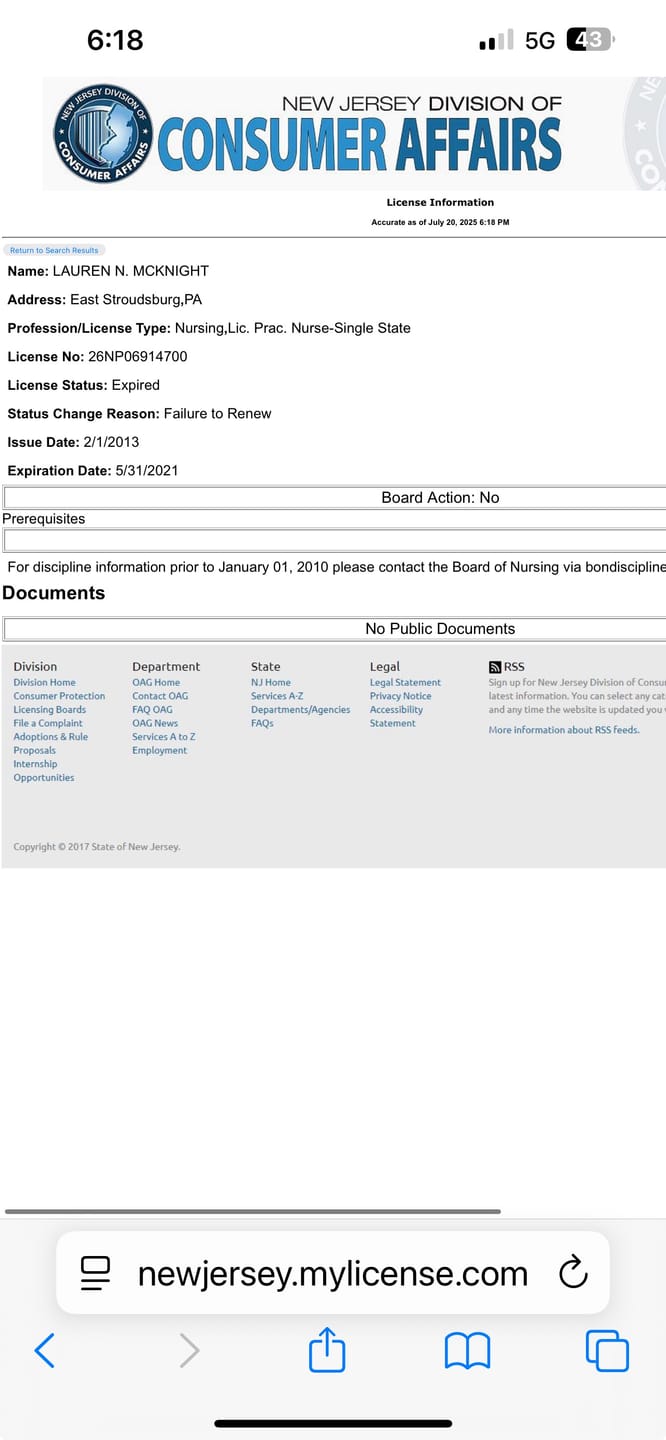Tap the Documents heading
The width and height of the screenshot is (666, 1440).
point(54,593)
